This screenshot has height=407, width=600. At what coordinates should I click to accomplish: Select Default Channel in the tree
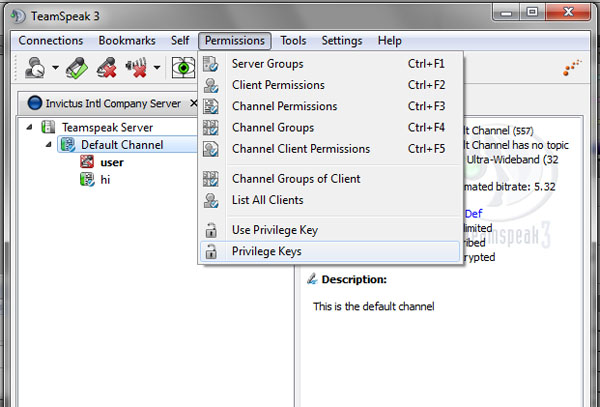(122, 145)
